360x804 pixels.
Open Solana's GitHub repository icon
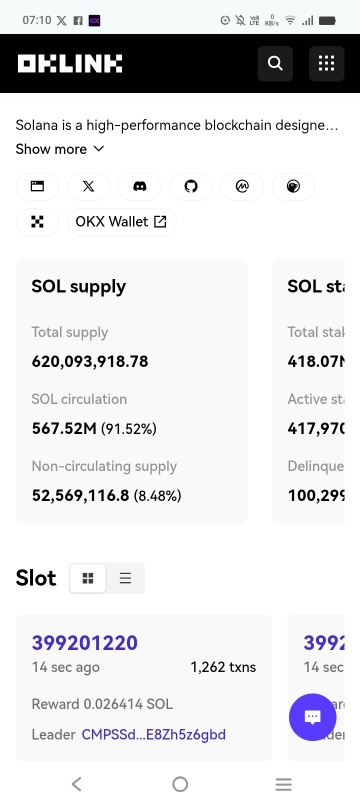click(191, 187)
